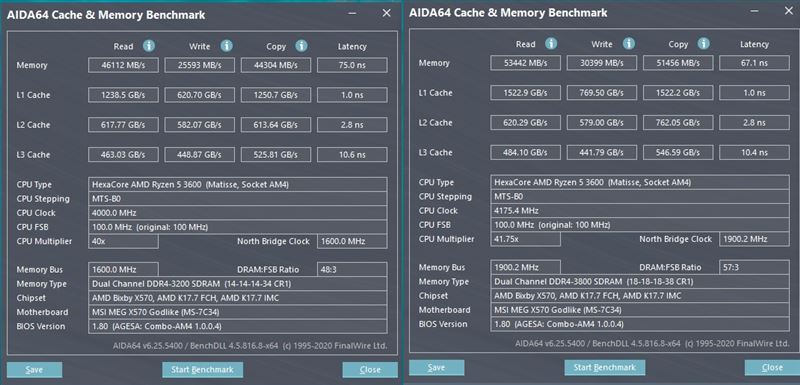The width and height of the screenshot is (800, 385).
Task: Click L3 Cache Latency value 10.6 ns
Action: (352, 155)
